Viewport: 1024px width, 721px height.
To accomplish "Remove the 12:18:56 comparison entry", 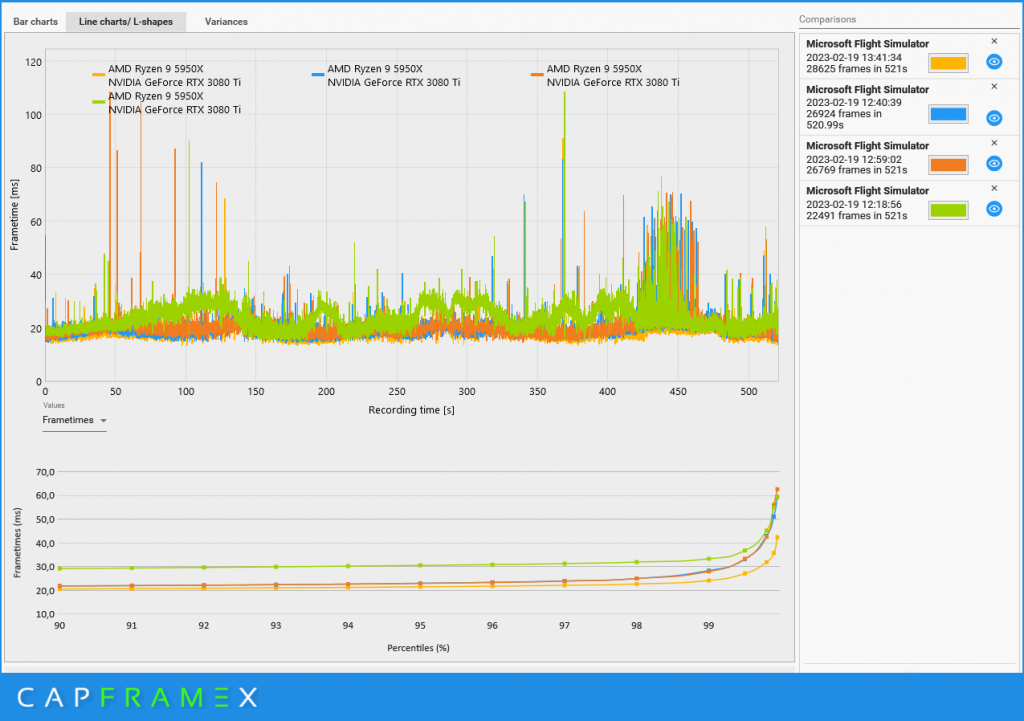I will click(994, 188).
